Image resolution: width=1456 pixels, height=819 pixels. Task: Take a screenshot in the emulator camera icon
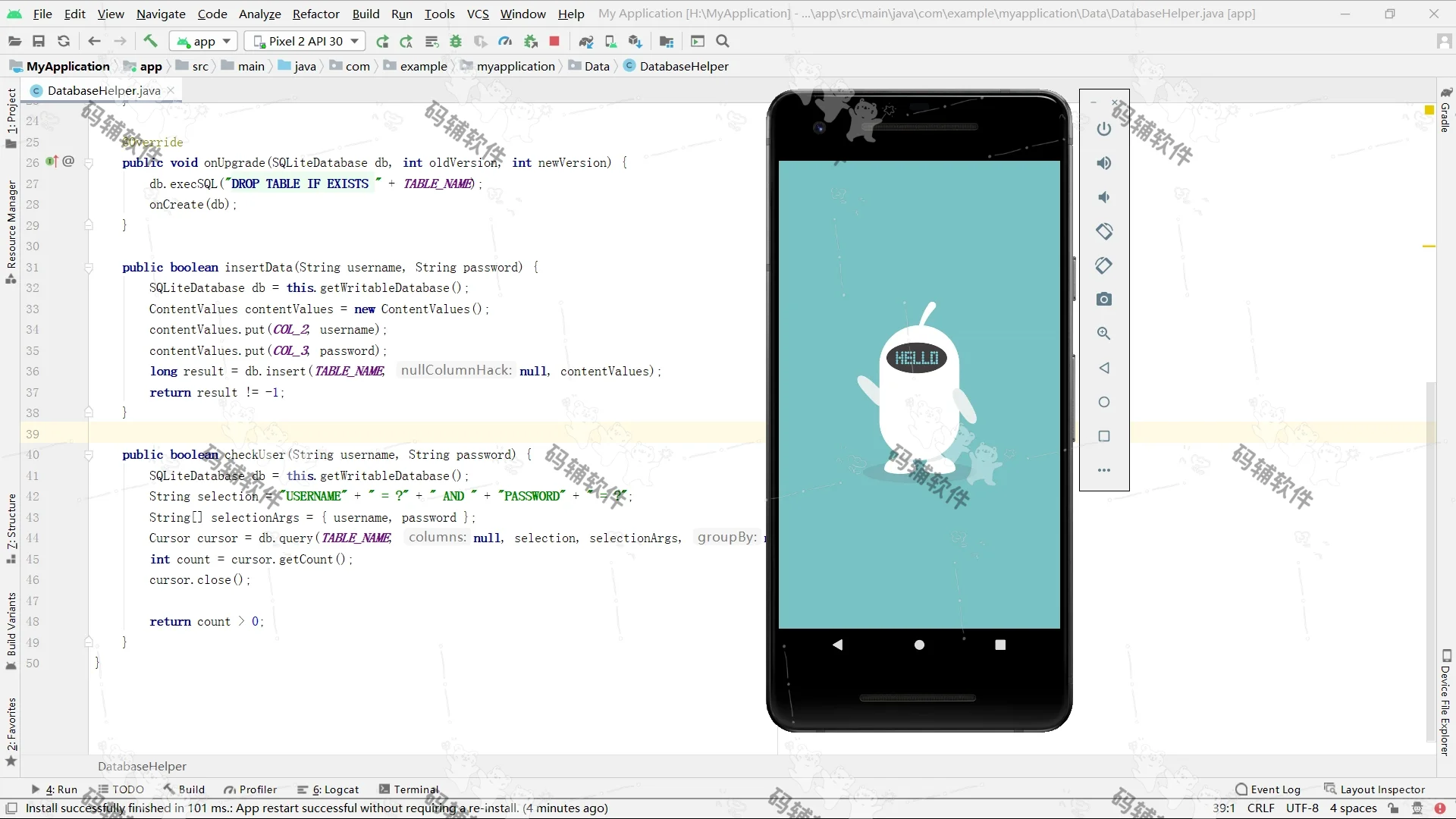tap(1104, 299)
